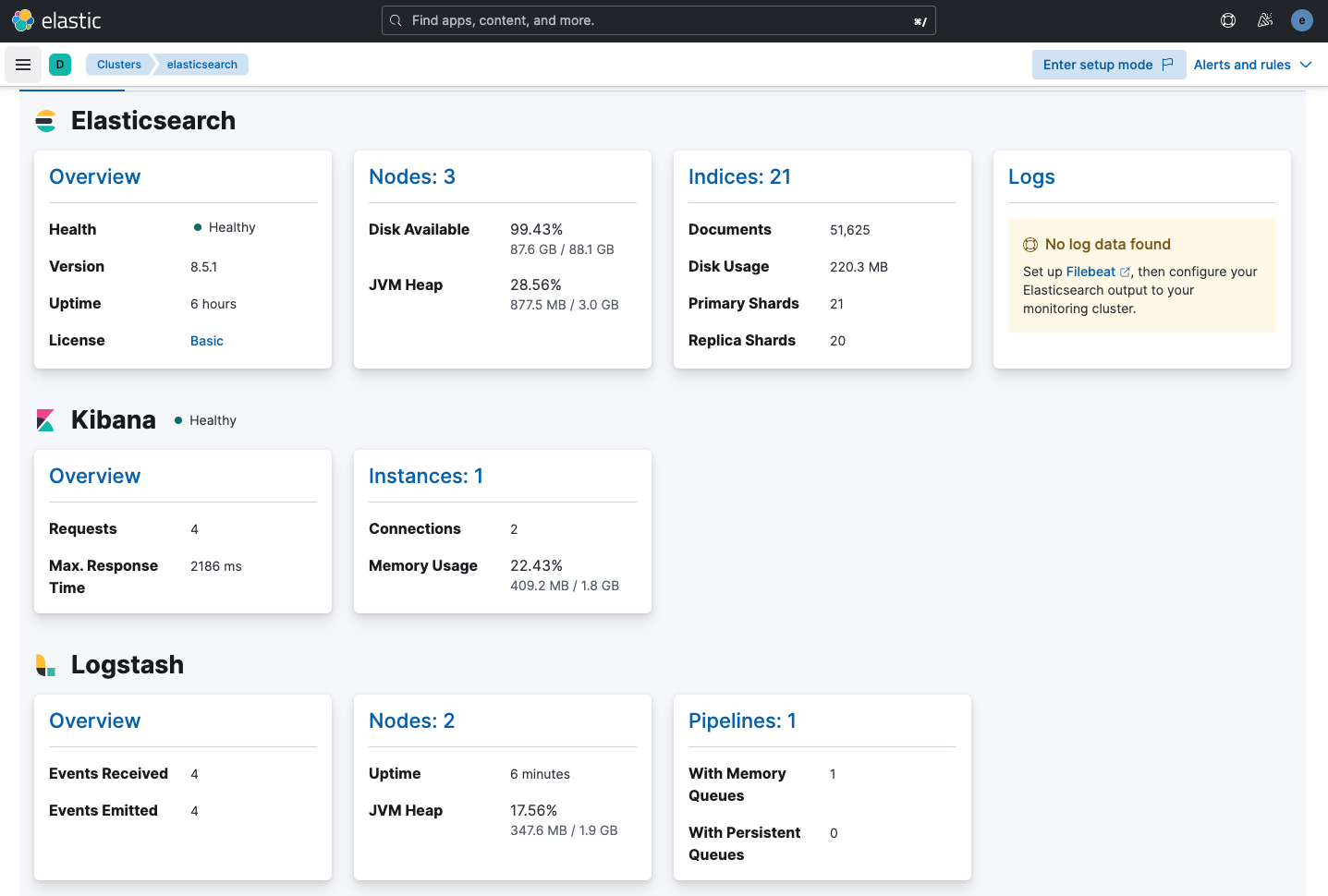Open the Kibana Instances: 1 link
The image size is (1328, 896).
tap(426, 476)
